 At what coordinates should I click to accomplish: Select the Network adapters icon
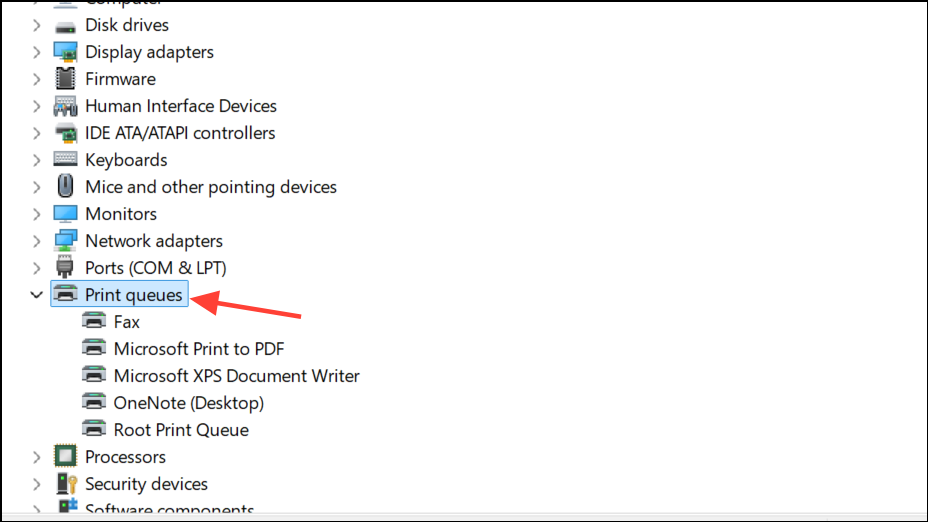point(65,241)
